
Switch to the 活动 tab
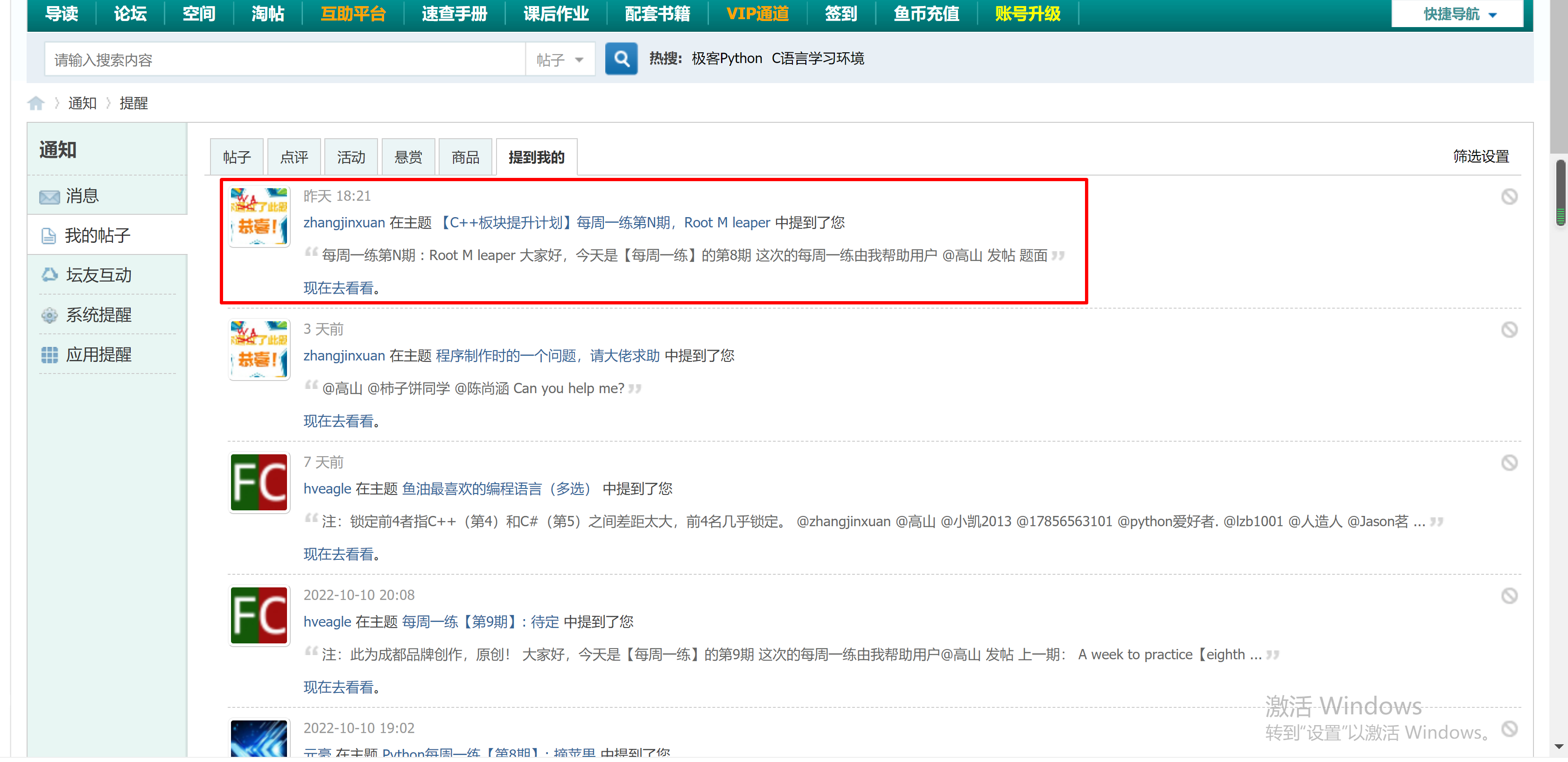tap(351, 157)
